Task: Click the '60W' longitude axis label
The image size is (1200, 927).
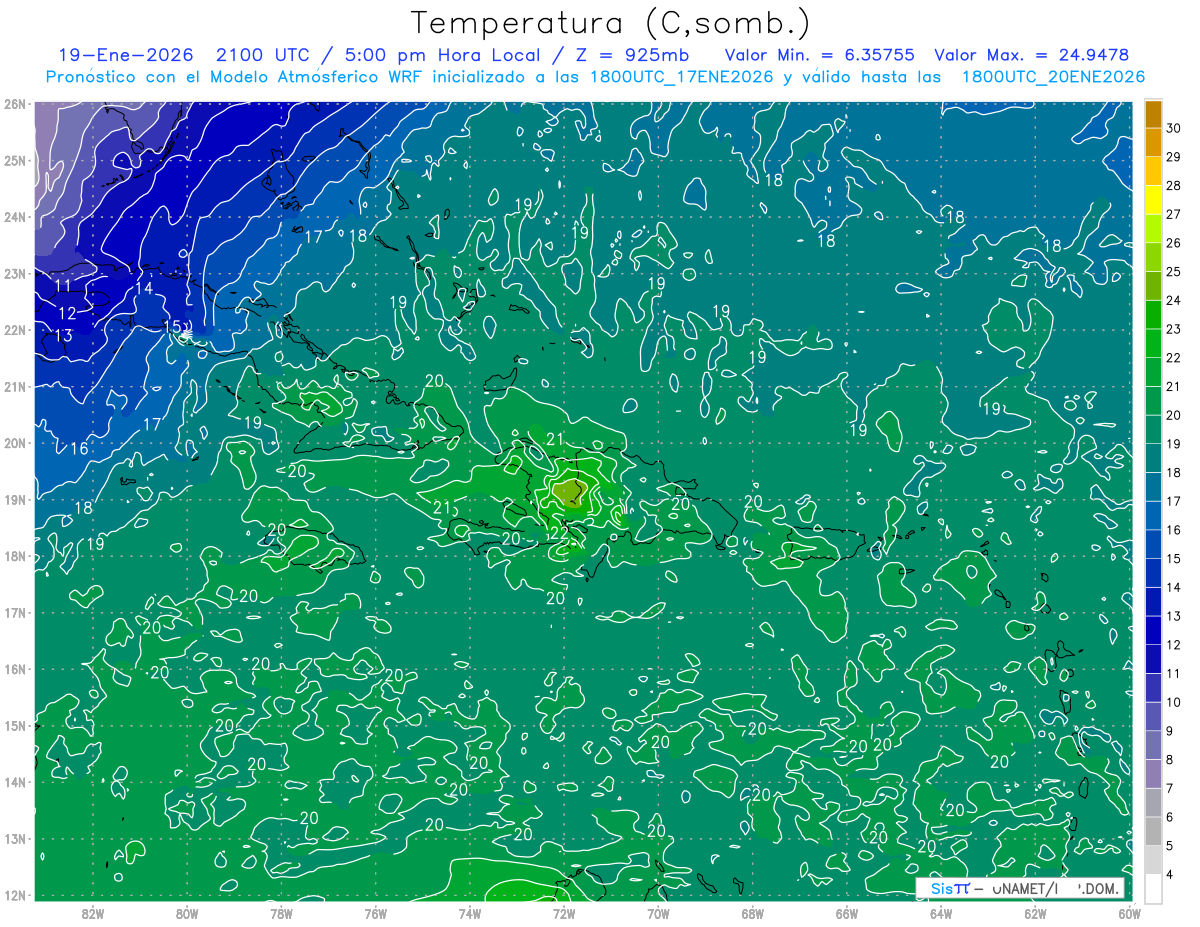Action: (1130, 913)
